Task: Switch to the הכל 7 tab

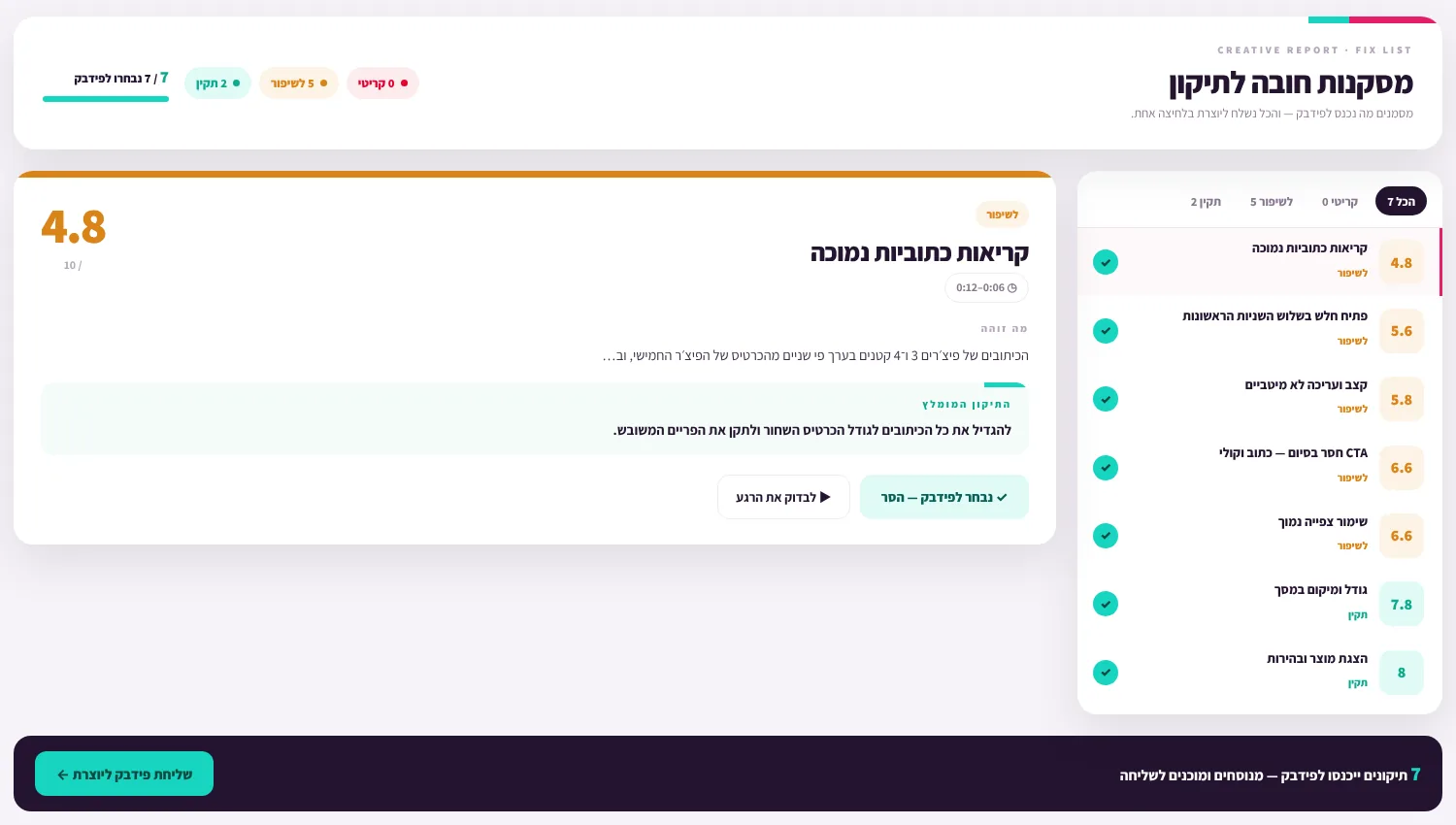Action: tap(1401, 201)
